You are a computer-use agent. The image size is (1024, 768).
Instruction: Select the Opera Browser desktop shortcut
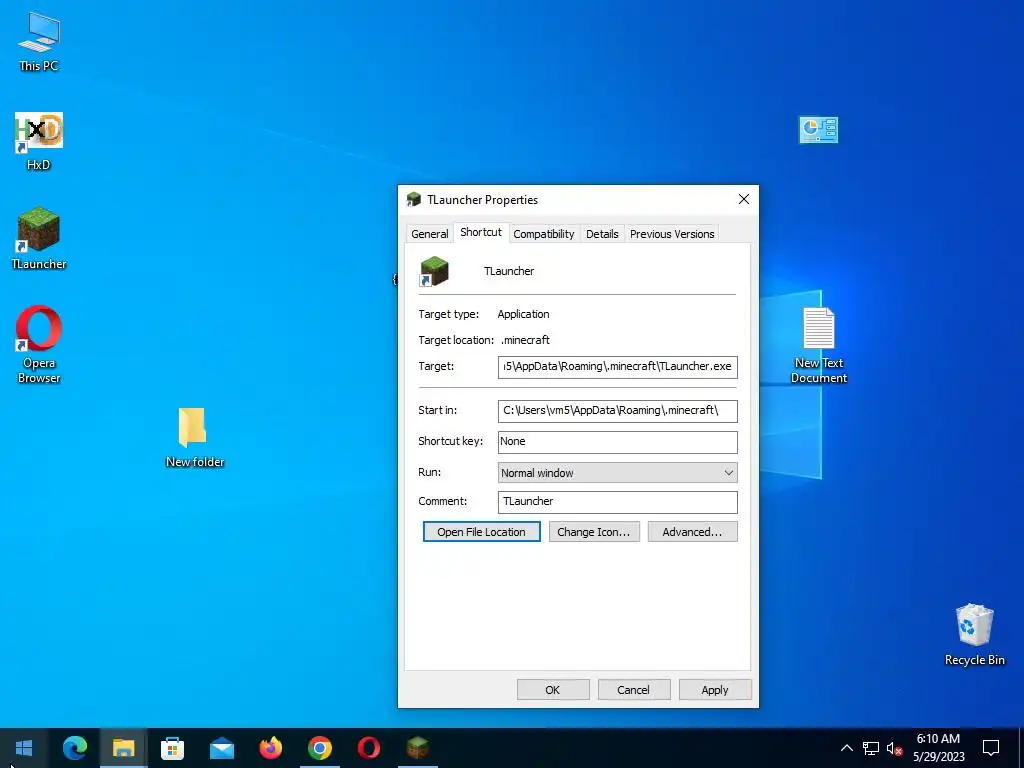coord(39,344)
